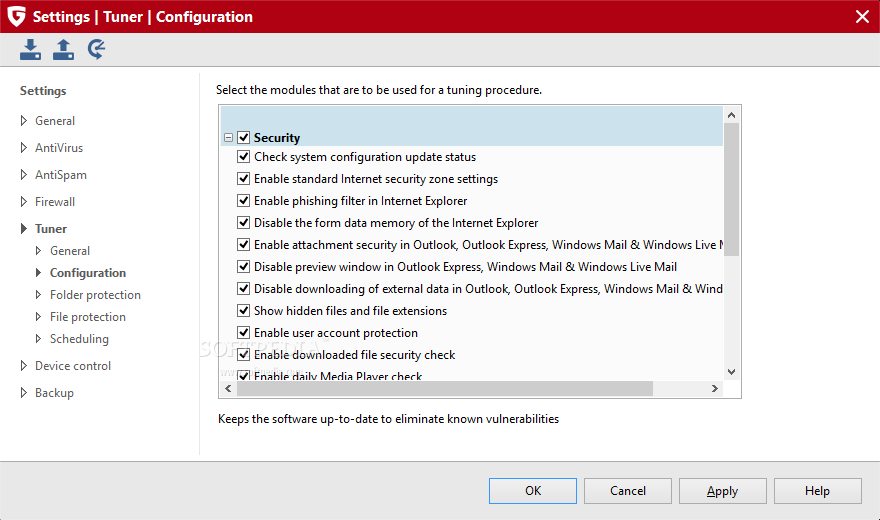The width and height of the screenshot is (880, 520).
Task: Click the G DATA shield logo
Action: tap(16, 16)
